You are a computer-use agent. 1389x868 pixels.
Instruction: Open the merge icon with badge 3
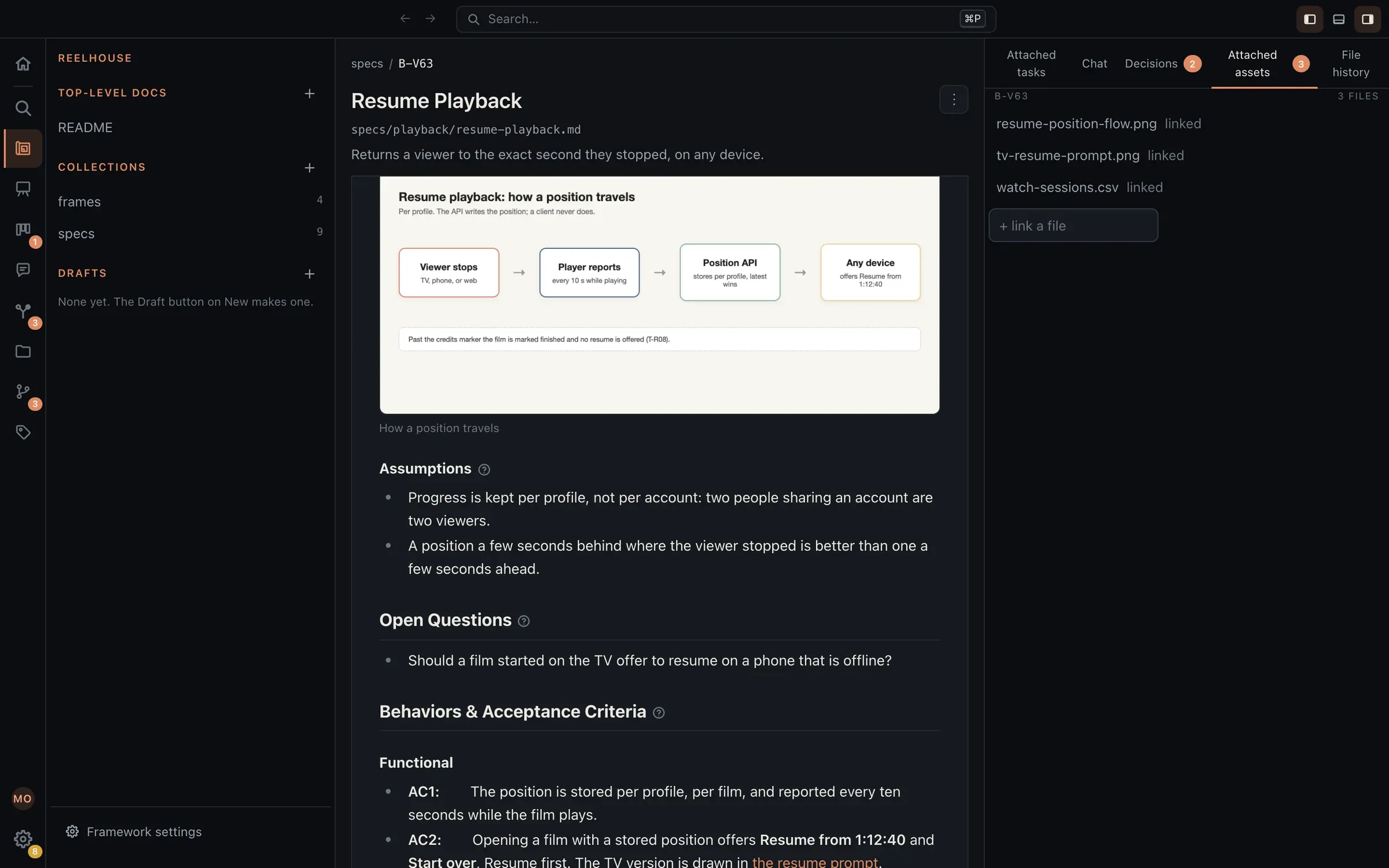[23, 311]
